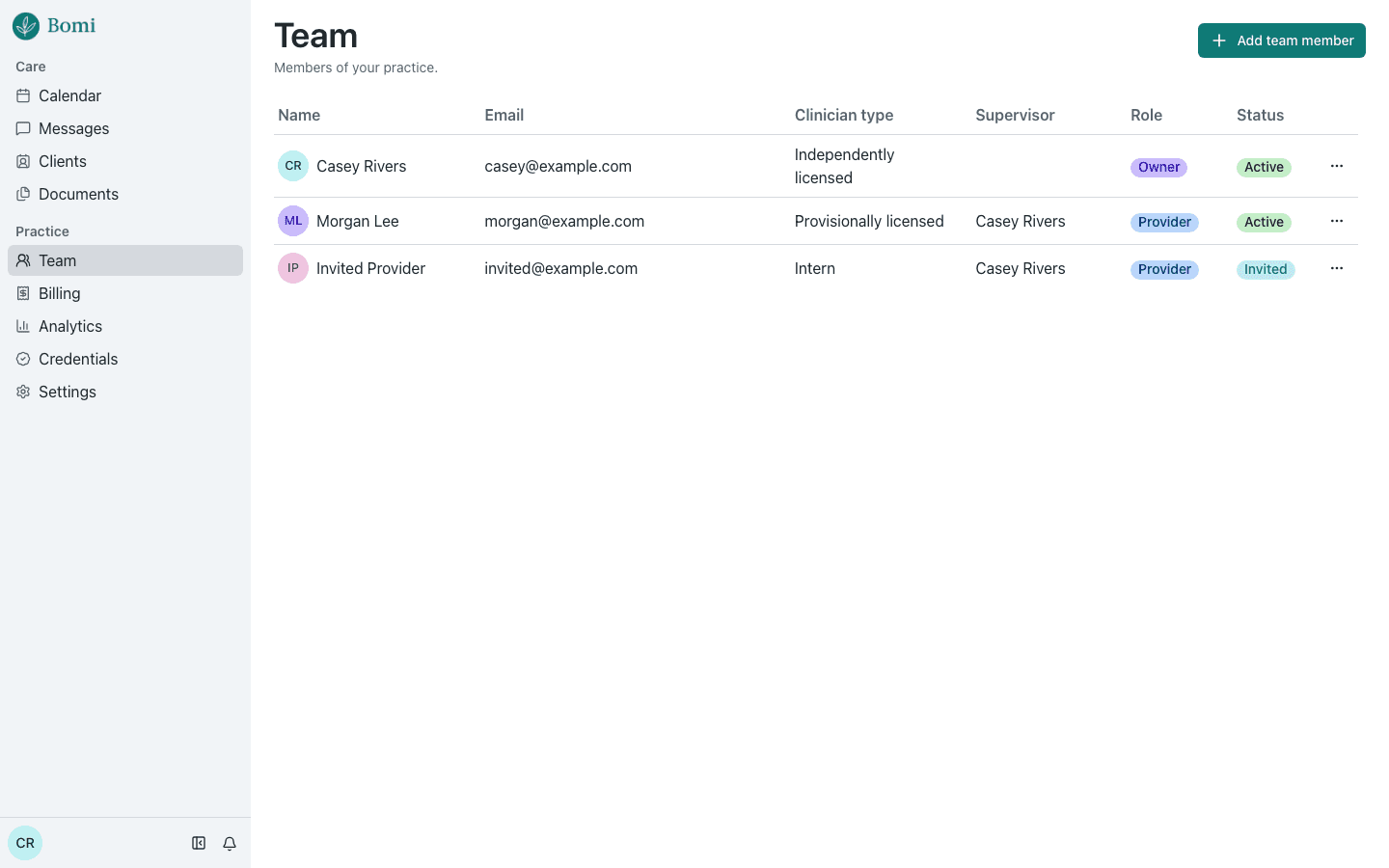Open Calendar from the sidebar

point(125,95)
